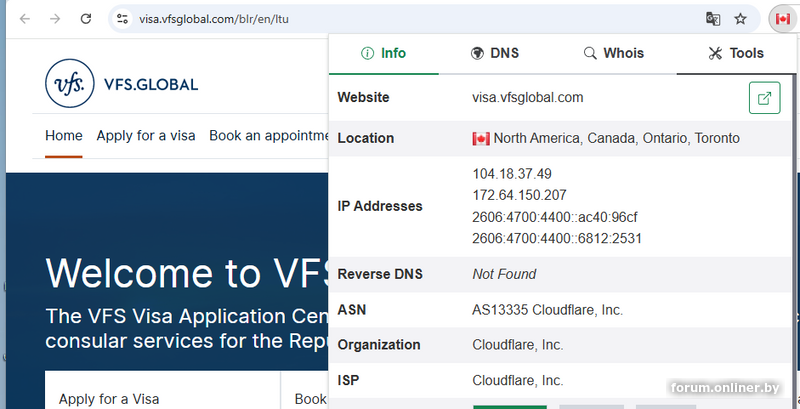The image size is (800, 409).
Task: Open Apply for a visa menu item
Action: pyautogui.click(x=146, y=136)
